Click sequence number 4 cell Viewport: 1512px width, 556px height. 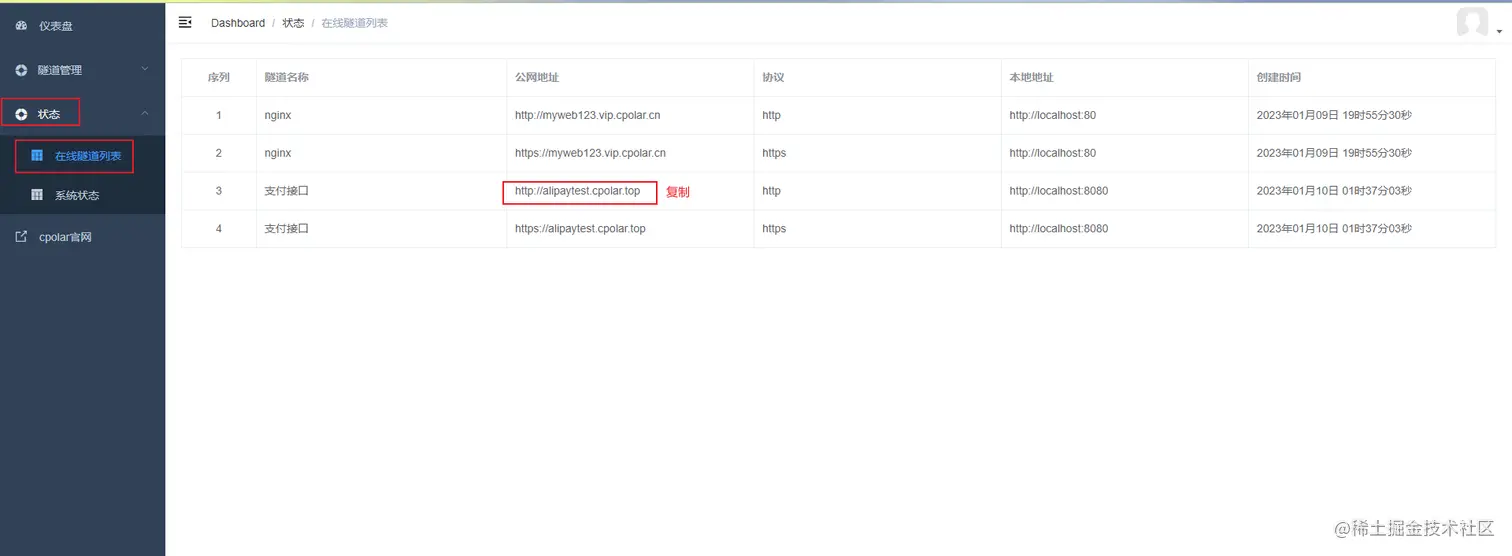219,229
